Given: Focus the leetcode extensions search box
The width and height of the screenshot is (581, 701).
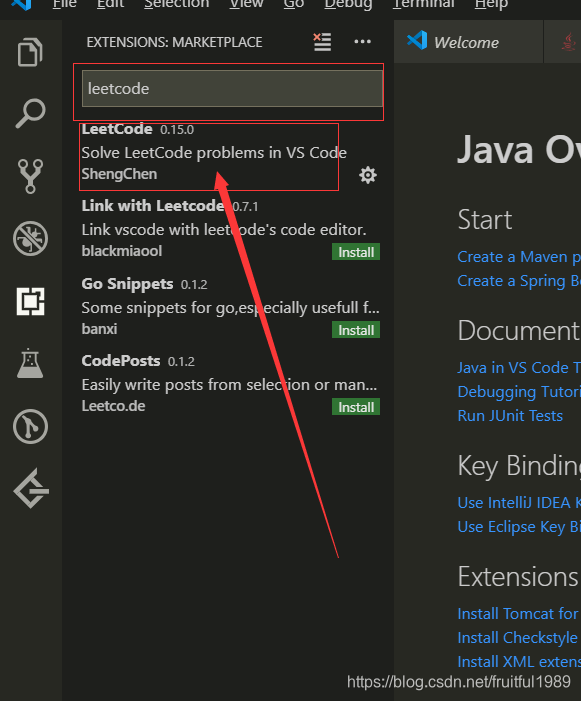Looking at the screenshot, I should [x=232, y=89].
